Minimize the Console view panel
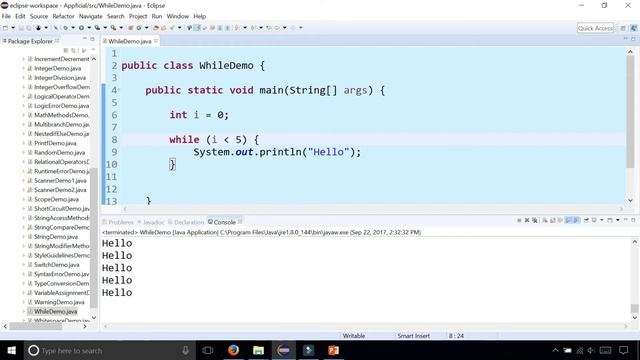This screenshot has height=360, width=640. pos(626,220)
